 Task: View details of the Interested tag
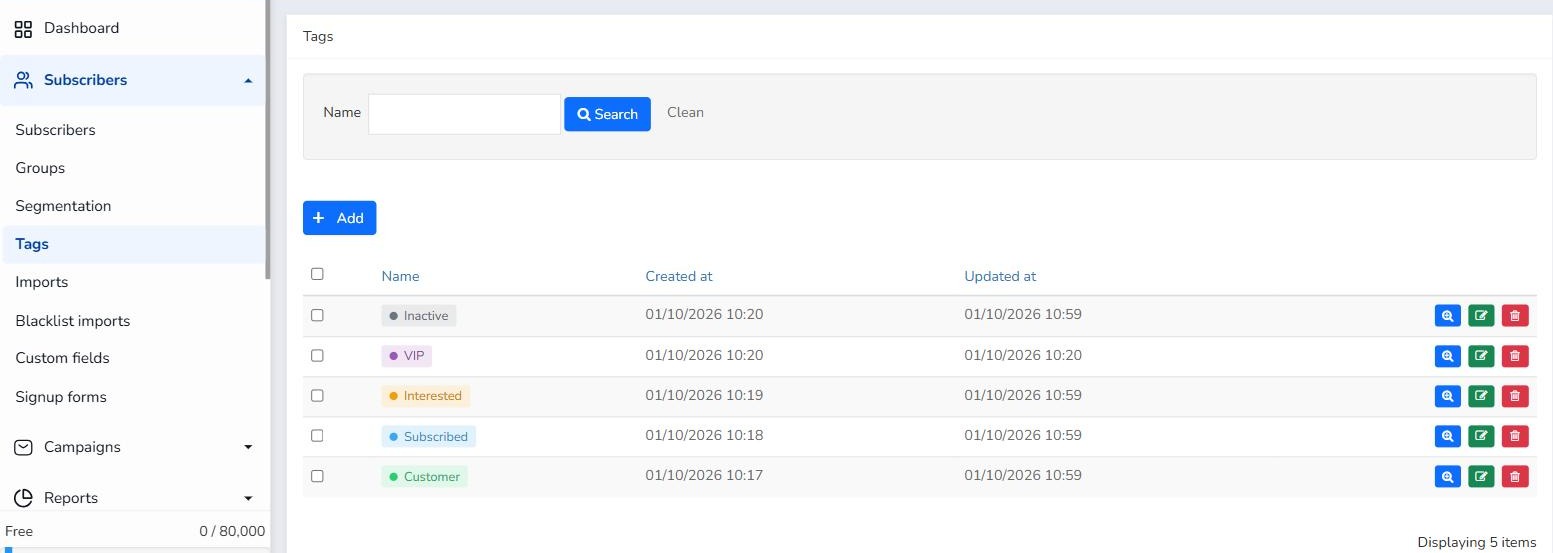pyautogui.click(x=1447, y=396)
